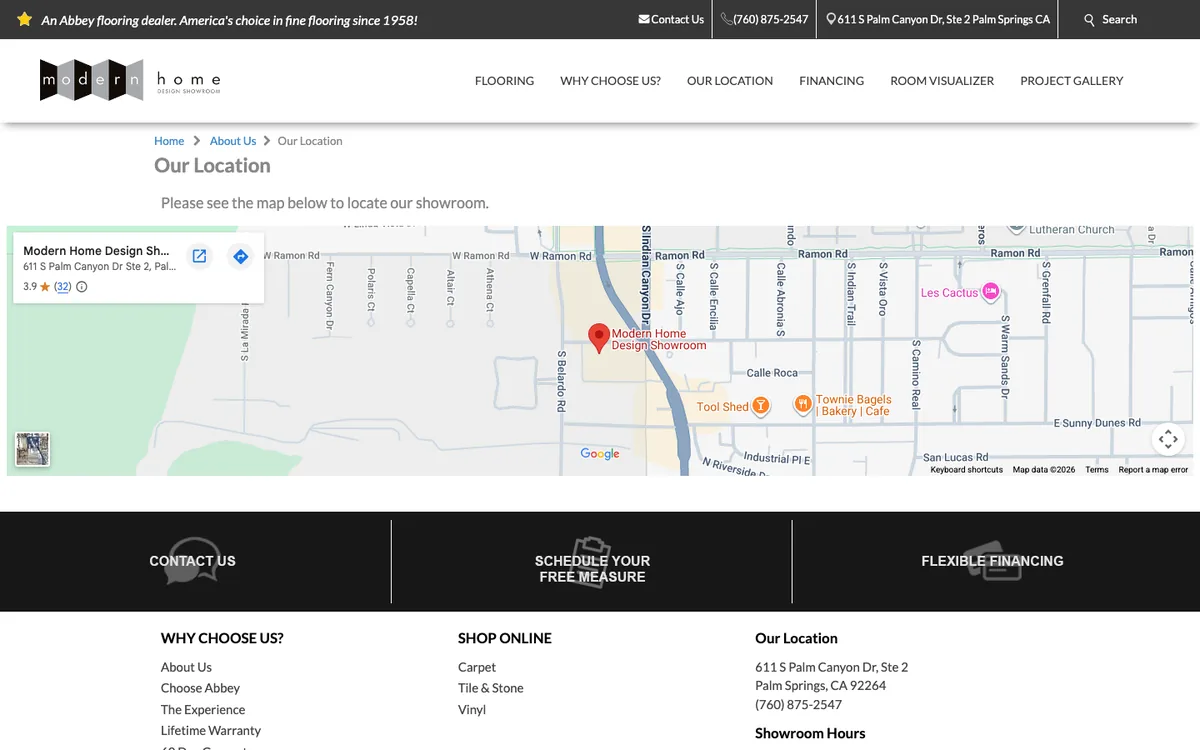The width and height of the screenshot is (1200, 750).
Task: Open map camera controls button
Action: (1168, 439)
